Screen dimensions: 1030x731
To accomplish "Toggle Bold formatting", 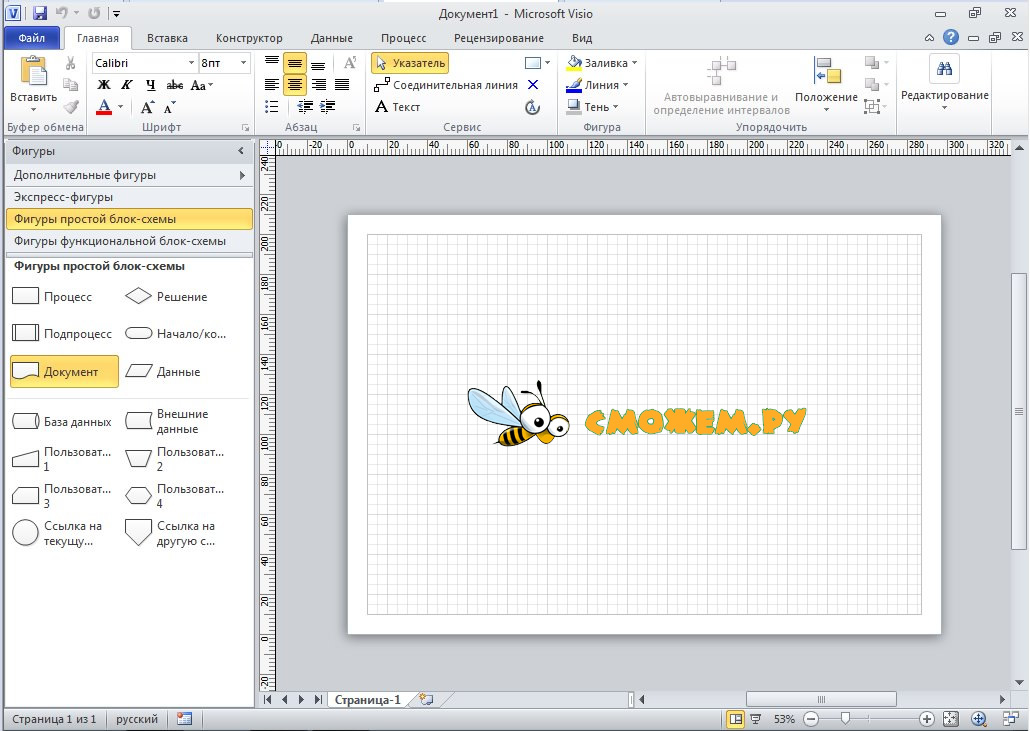I will point(104,85).
